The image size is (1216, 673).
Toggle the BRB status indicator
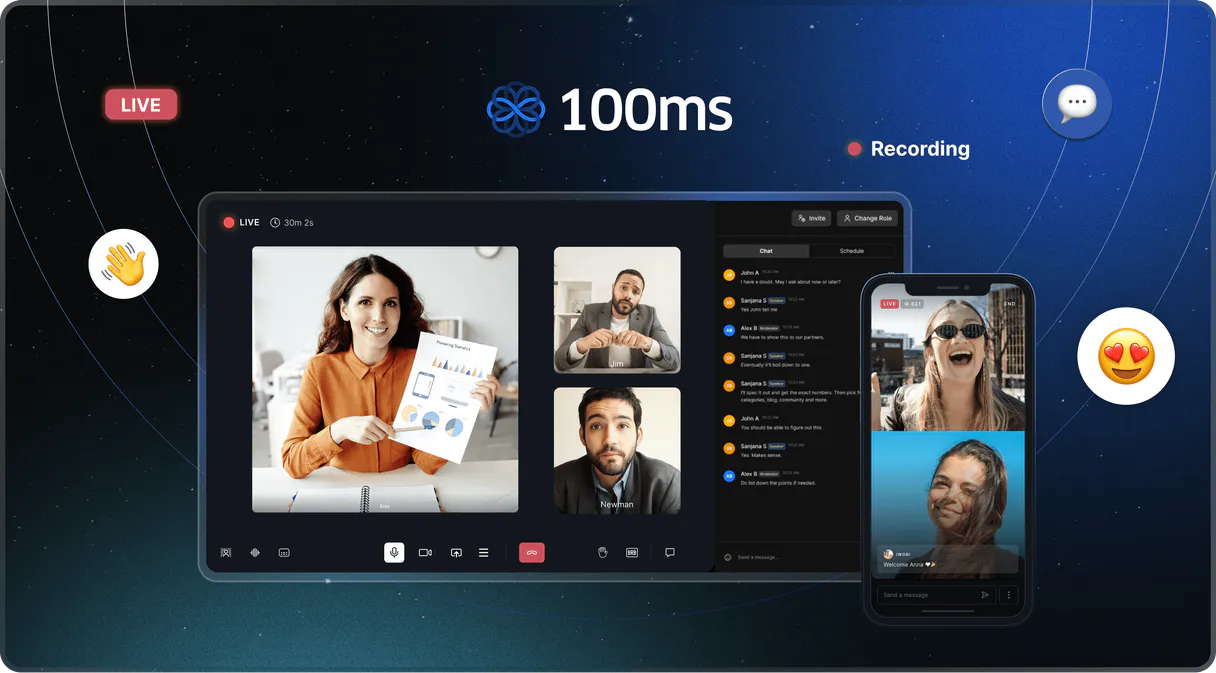(630, 552)
